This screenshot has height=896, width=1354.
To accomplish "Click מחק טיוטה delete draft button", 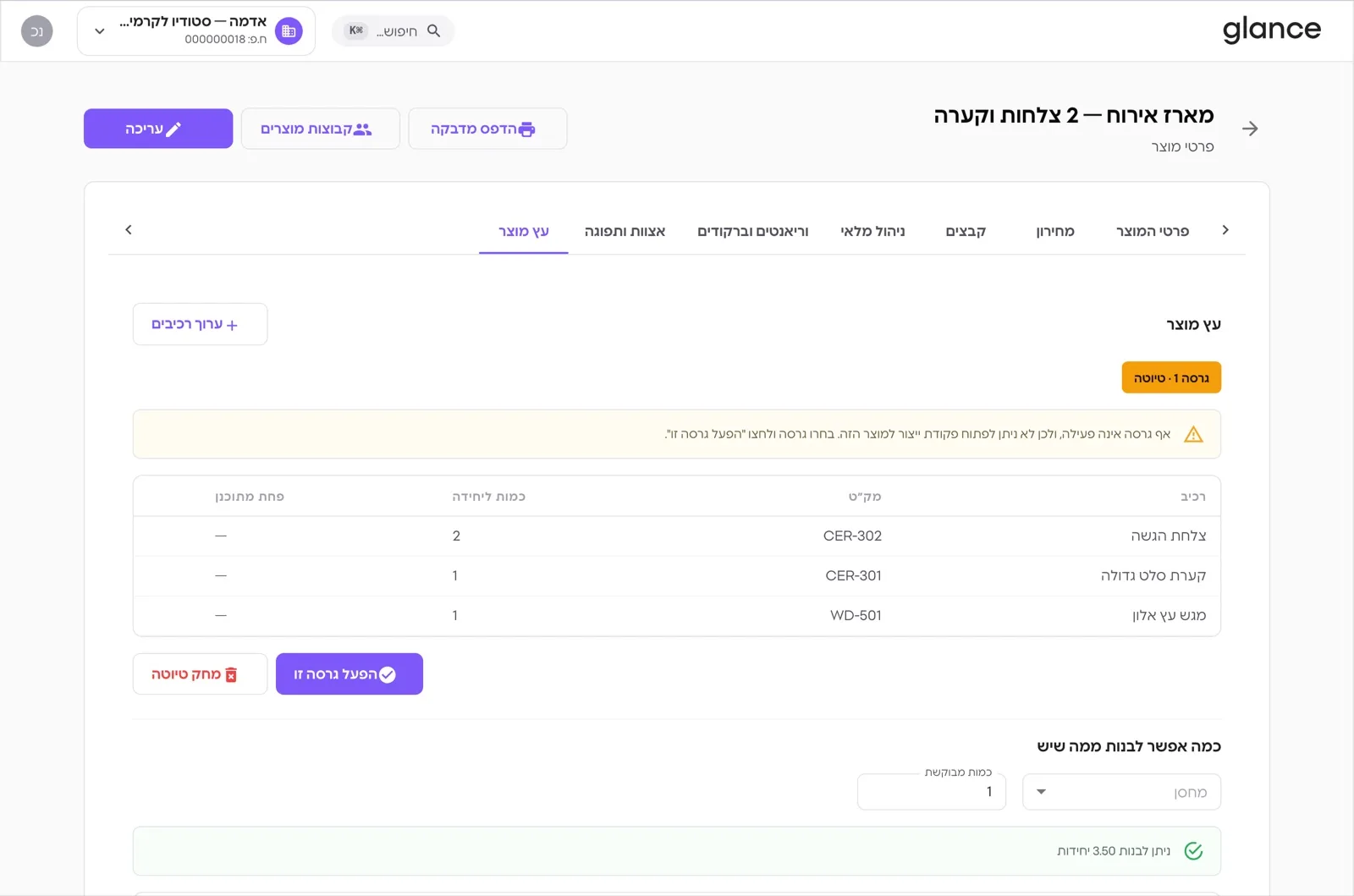I will click(x=200, y=674).
